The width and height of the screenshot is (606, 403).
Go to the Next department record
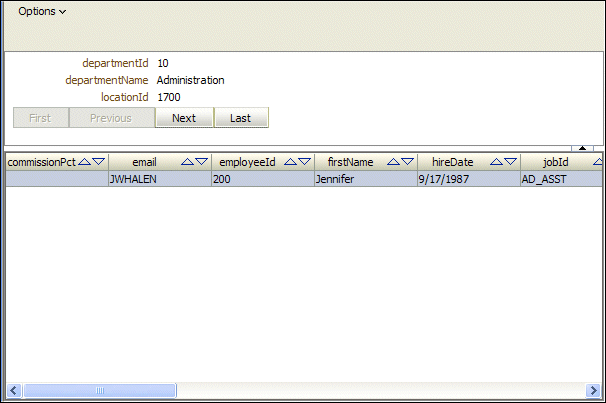point(184,118)
